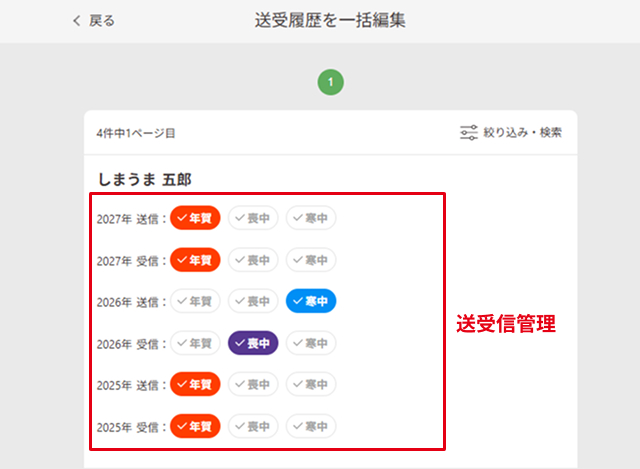Viewport: 640px width, 469px height.
Task: Enable 喪中 for 2027年 受信
Action: pos(253,260)
